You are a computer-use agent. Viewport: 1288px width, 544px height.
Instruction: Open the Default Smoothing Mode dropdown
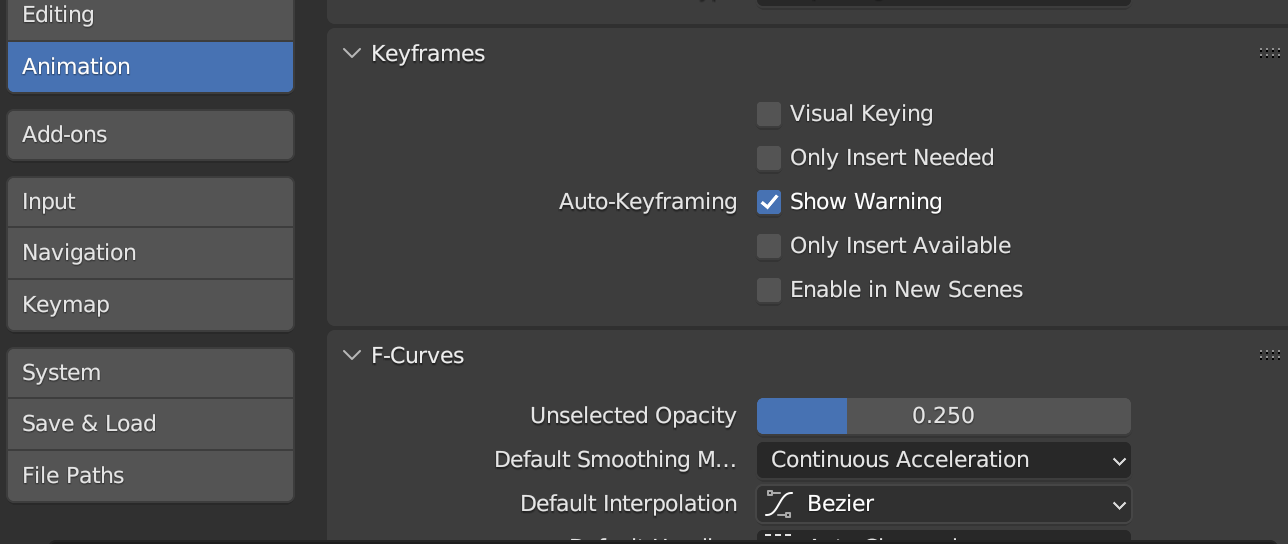pyautogui.click(x=943, y=460)
